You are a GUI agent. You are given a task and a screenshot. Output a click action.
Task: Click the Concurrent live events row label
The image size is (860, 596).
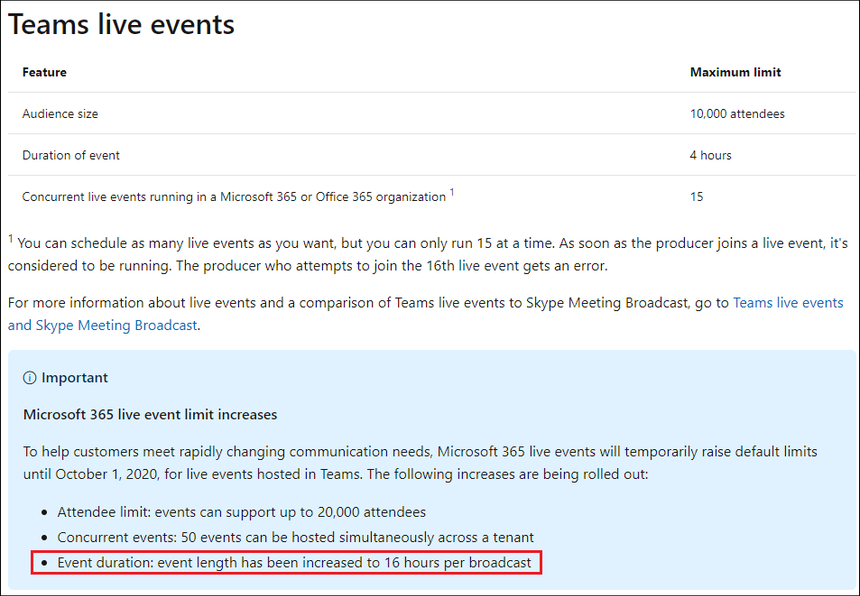pyautogui.click(x=233, y=197)
